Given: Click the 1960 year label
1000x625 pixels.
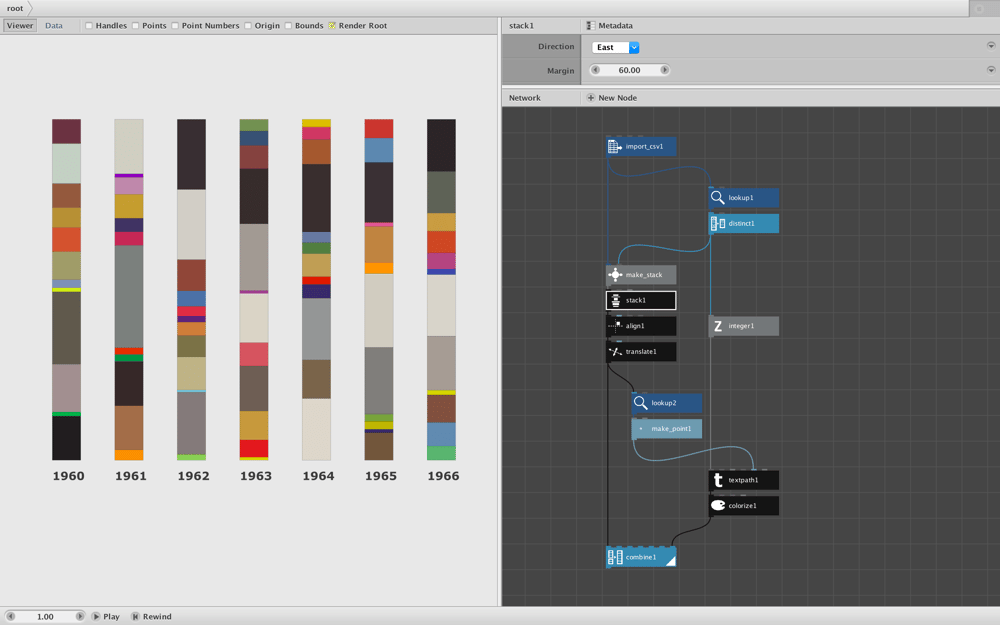Looking at the screenshot, I should 68,476.
